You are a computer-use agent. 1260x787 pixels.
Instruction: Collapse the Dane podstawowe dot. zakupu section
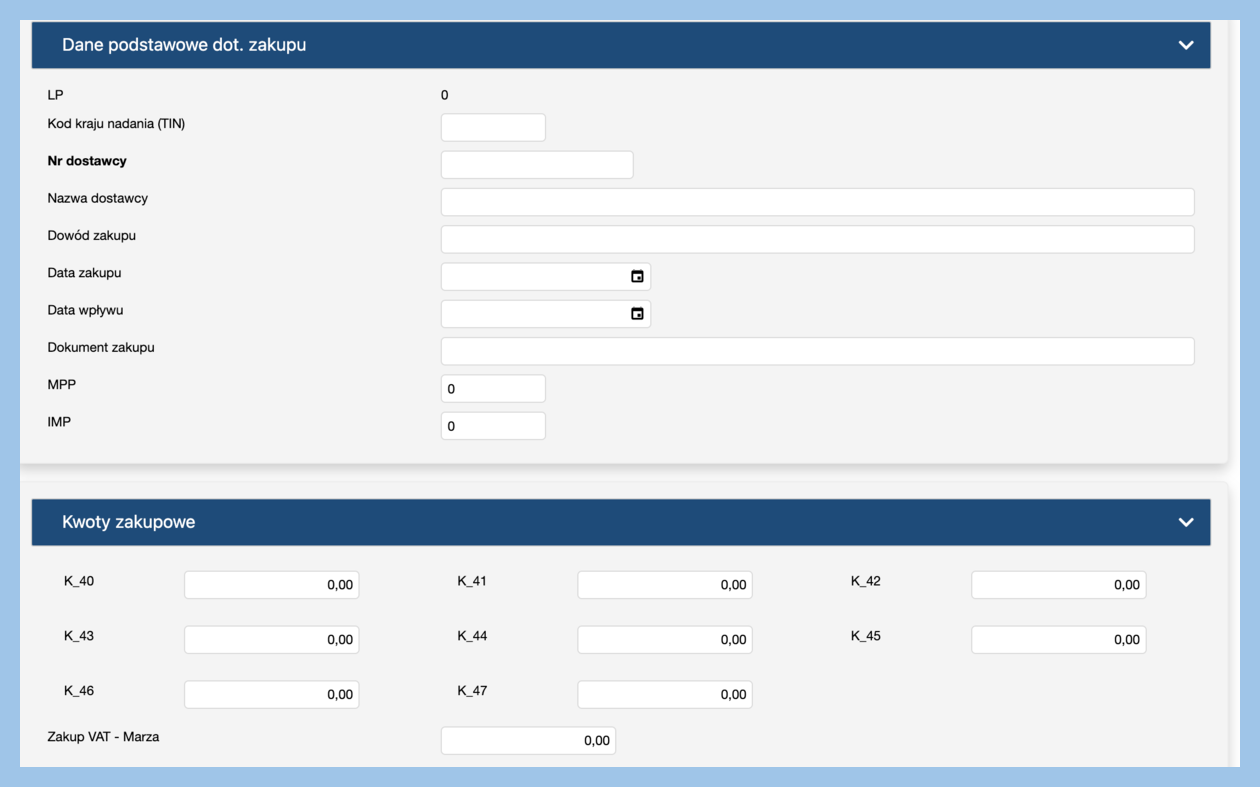click(x=1186, y=45)
